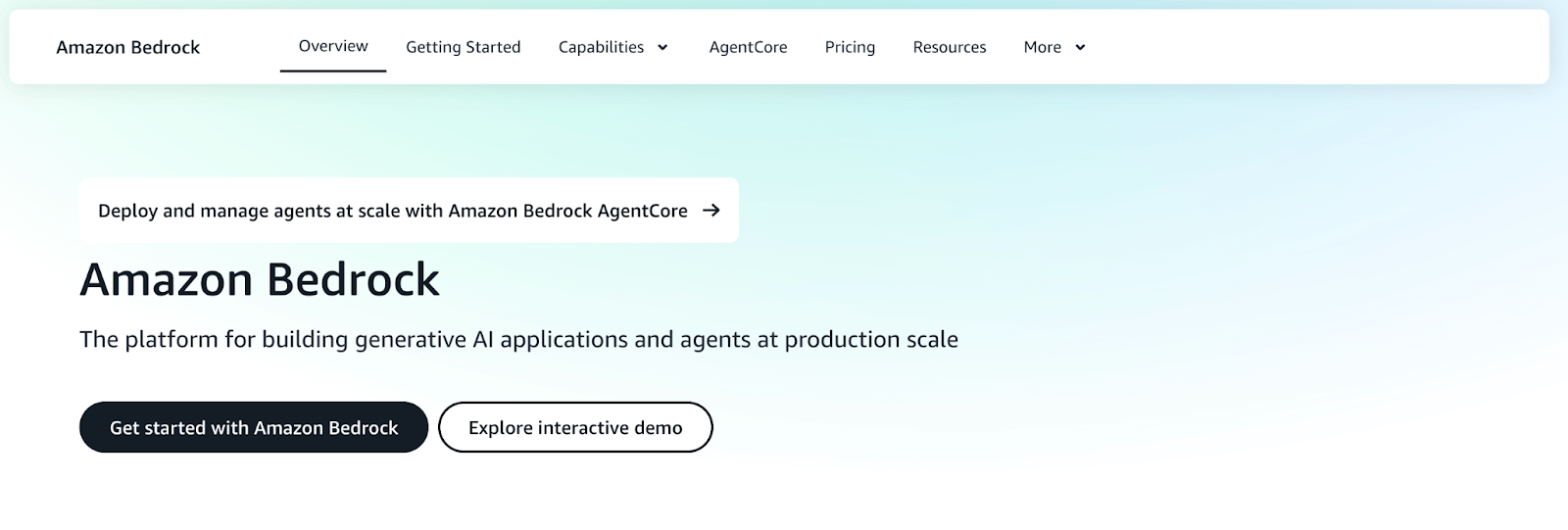View the Pricing page
The width and height of the screenshot is (1568, 530).
pos(850,47)
